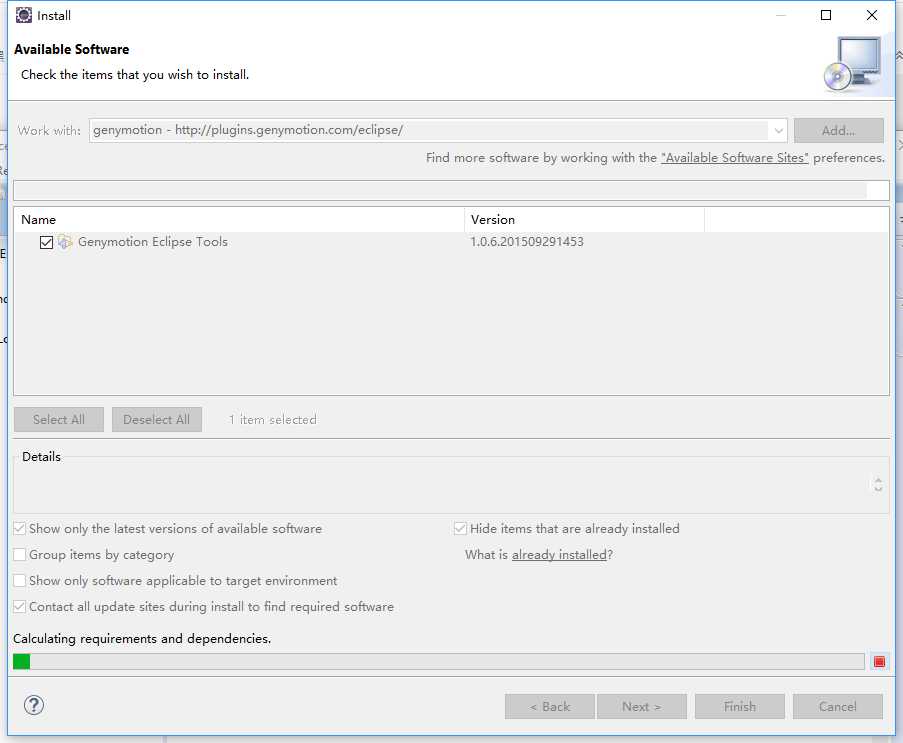Open the already installed link
The width and height of the screenshot is (903, 743).
click(x=559, y=555)
